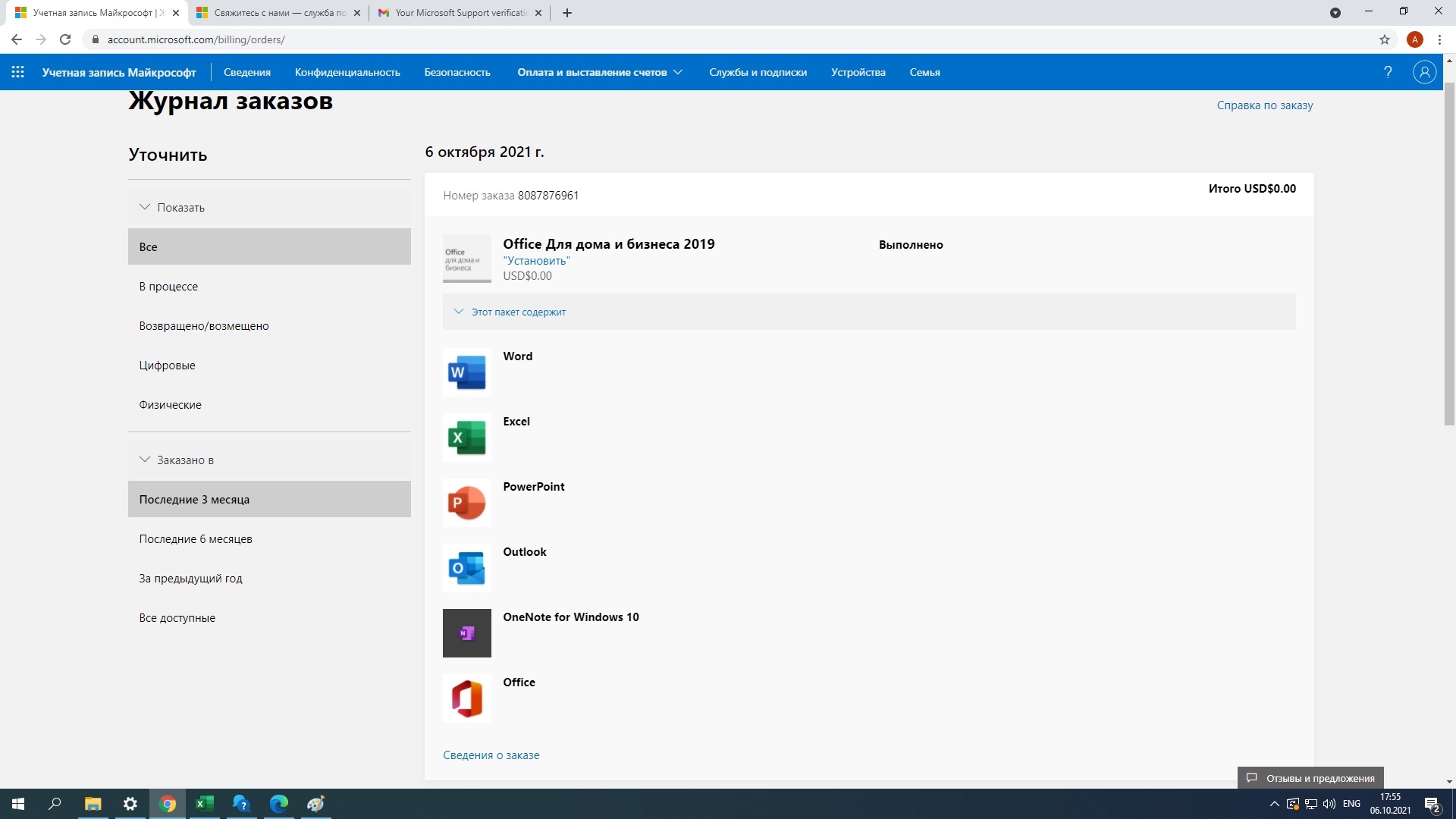
Task: Switch to the Your Microsoft Support verification tab
Action: coord(460,13)
